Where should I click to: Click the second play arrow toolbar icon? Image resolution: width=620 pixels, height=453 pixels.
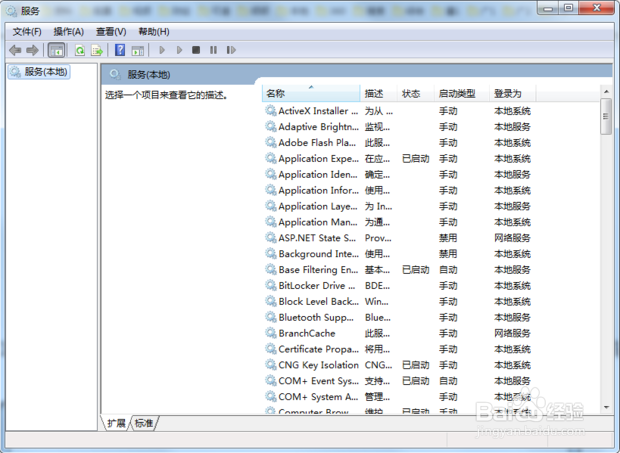tap(179, 50)
